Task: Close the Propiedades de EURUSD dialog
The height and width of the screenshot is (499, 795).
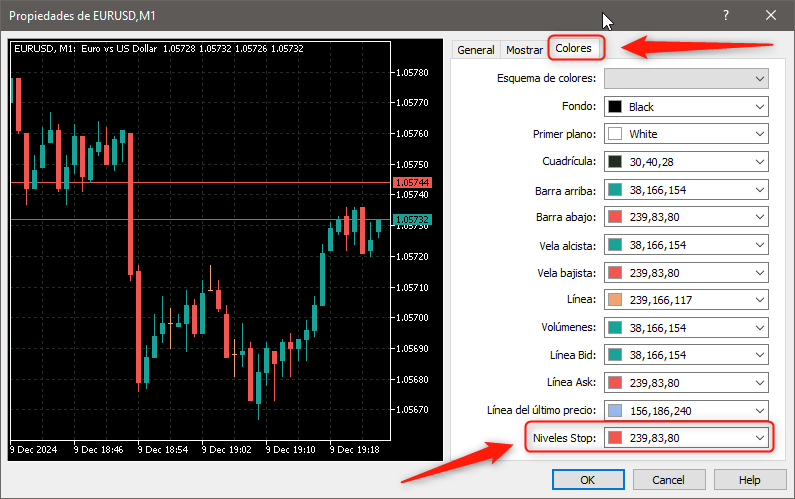Action: [771, 15]
